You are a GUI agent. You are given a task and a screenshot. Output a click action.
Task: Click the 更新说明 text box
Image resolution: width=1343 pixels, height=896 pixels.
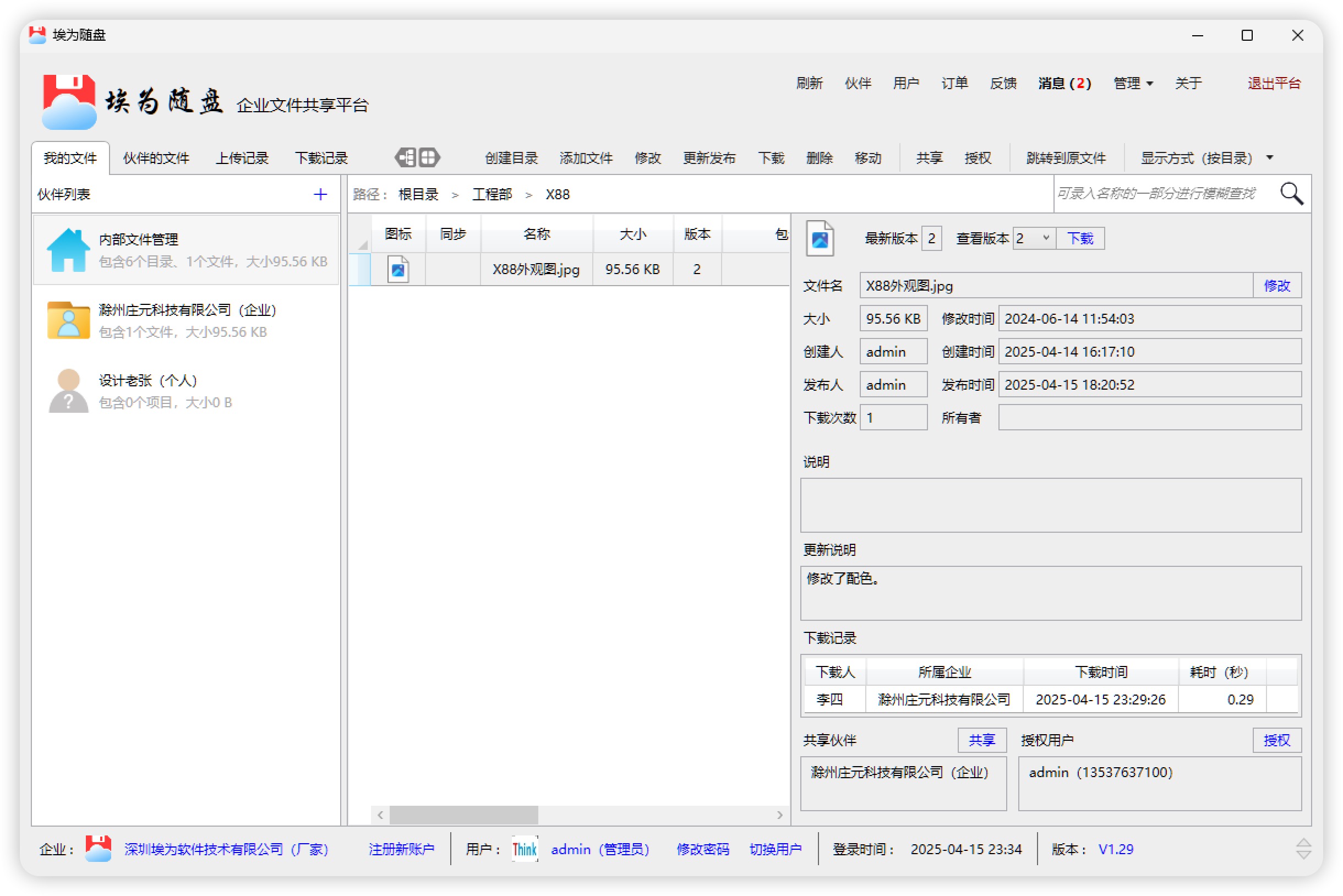1050,593
